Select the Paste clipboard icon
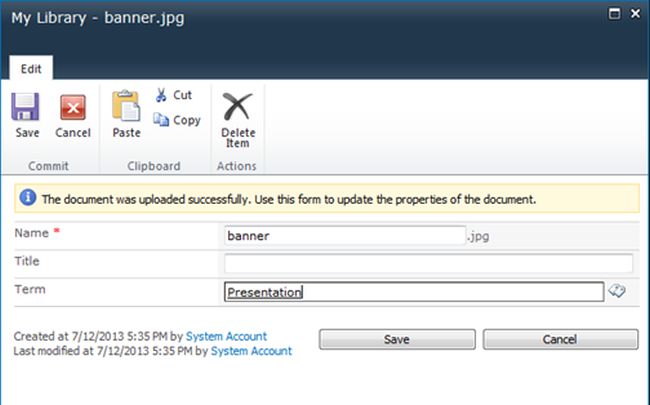 click(126, 106)
